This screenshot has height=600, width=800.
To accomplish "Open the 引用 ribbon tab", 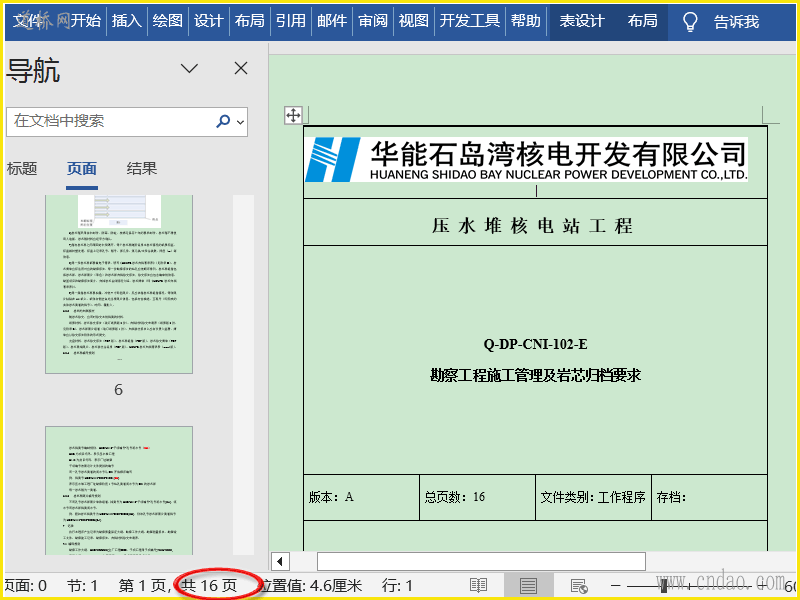I will pyautogui.click(x=291, y=21).
